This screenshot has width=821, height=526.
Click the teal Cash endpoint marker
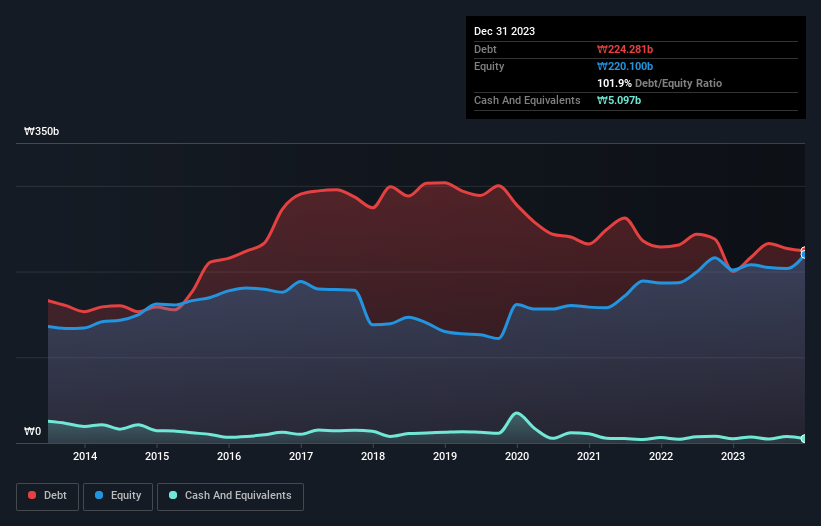coord(804,439)
